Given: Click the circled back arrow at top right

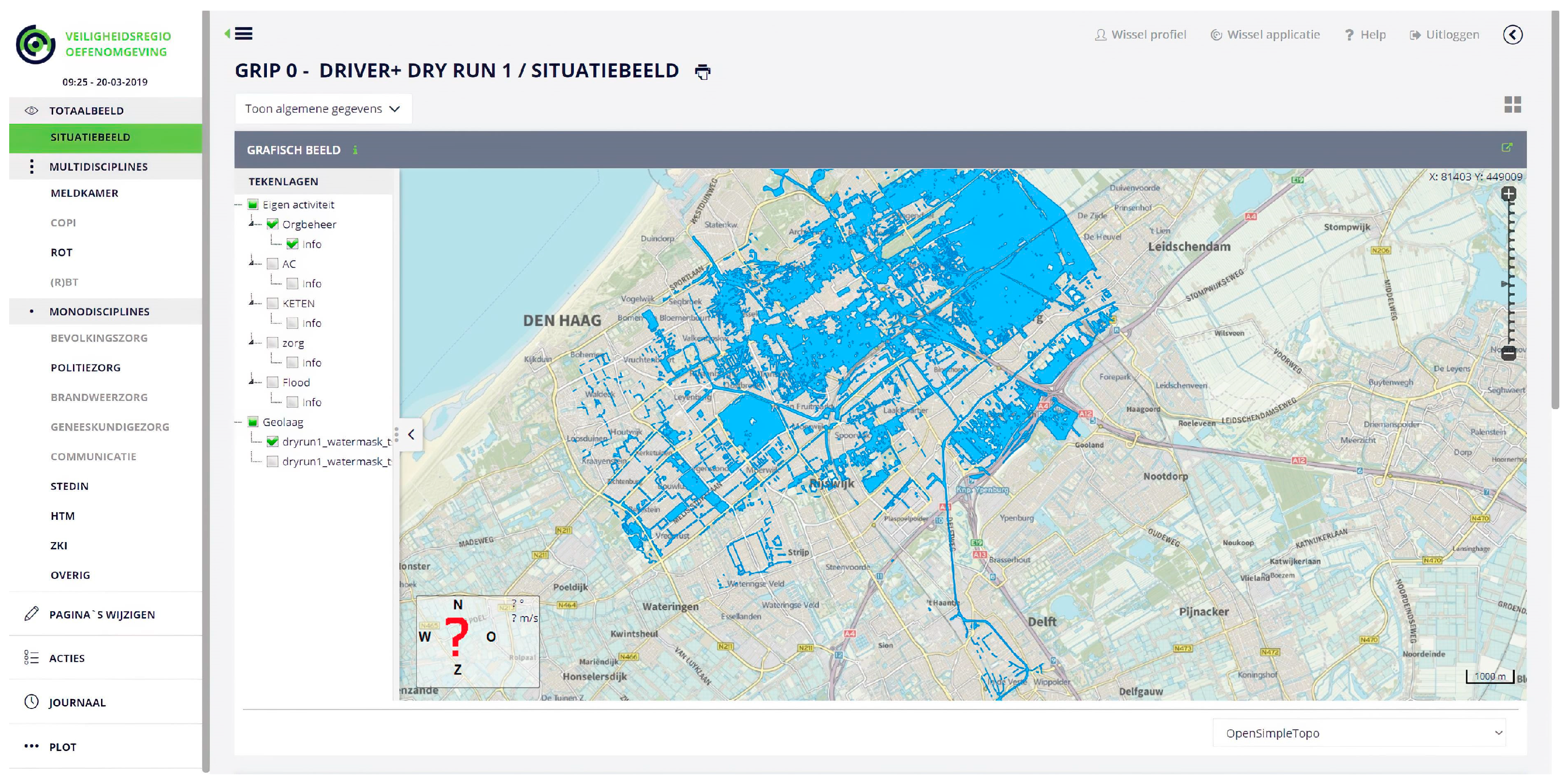Looking at the screenshot, I should pyautogui.click(x=1512, y=35).
